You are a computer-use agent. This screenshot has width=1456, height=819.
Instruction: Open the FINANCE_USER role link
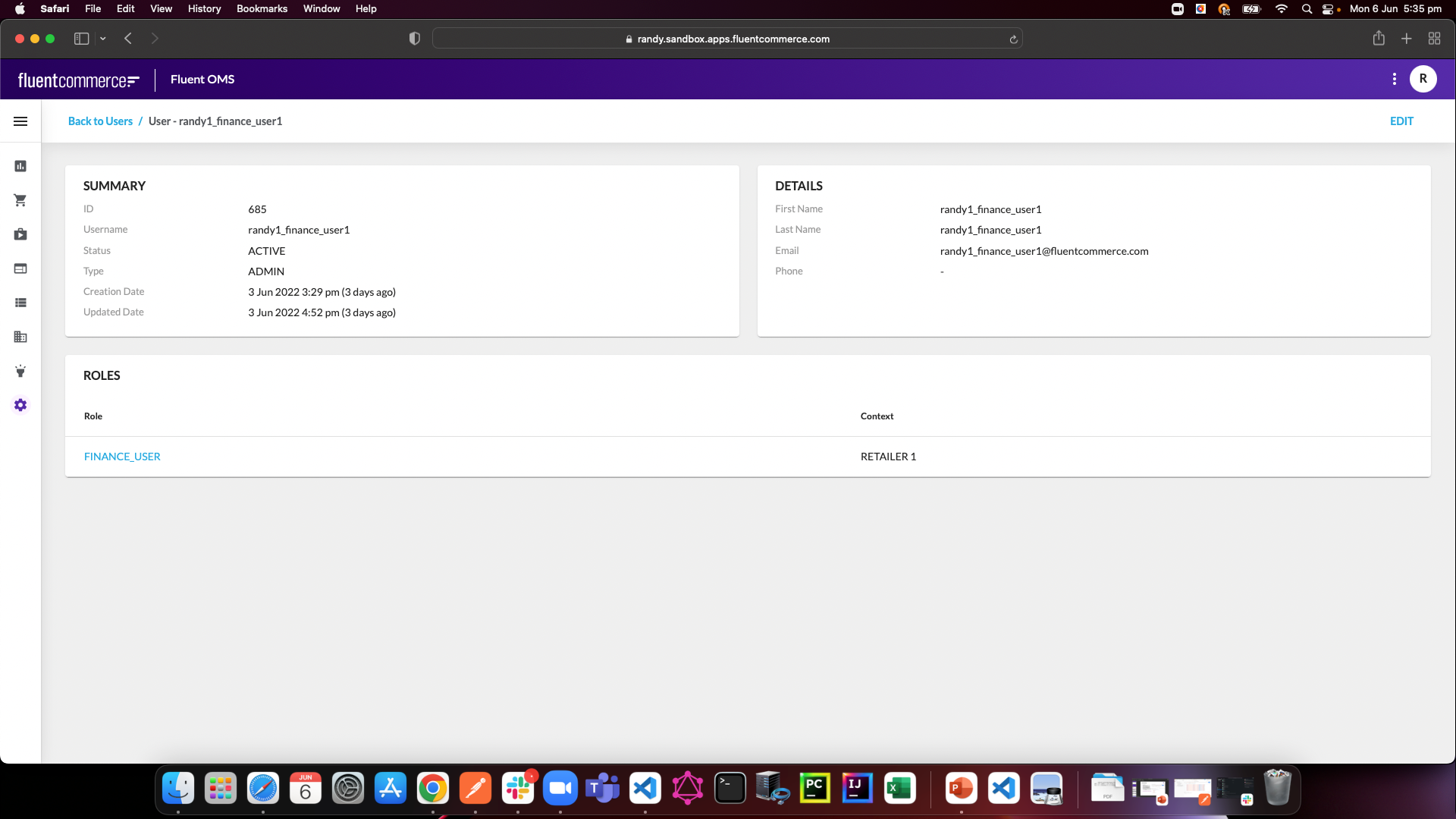point(122,457)
